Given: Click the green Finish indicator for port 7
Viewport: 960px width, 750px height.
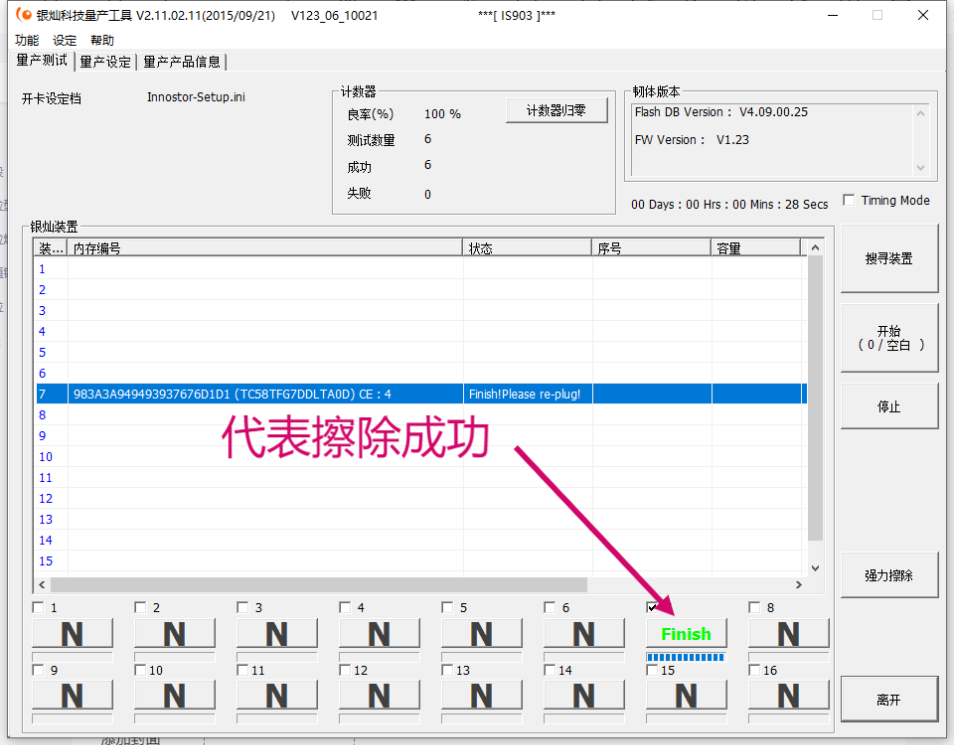Looking at the screenshot, I should pyautogui.click(x=686, y=633).
